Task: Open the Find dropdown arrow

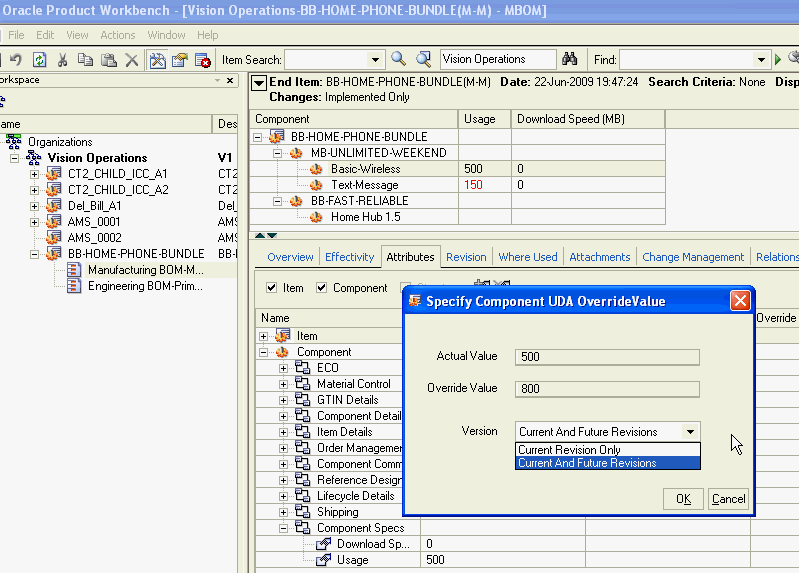Action: 761,60
